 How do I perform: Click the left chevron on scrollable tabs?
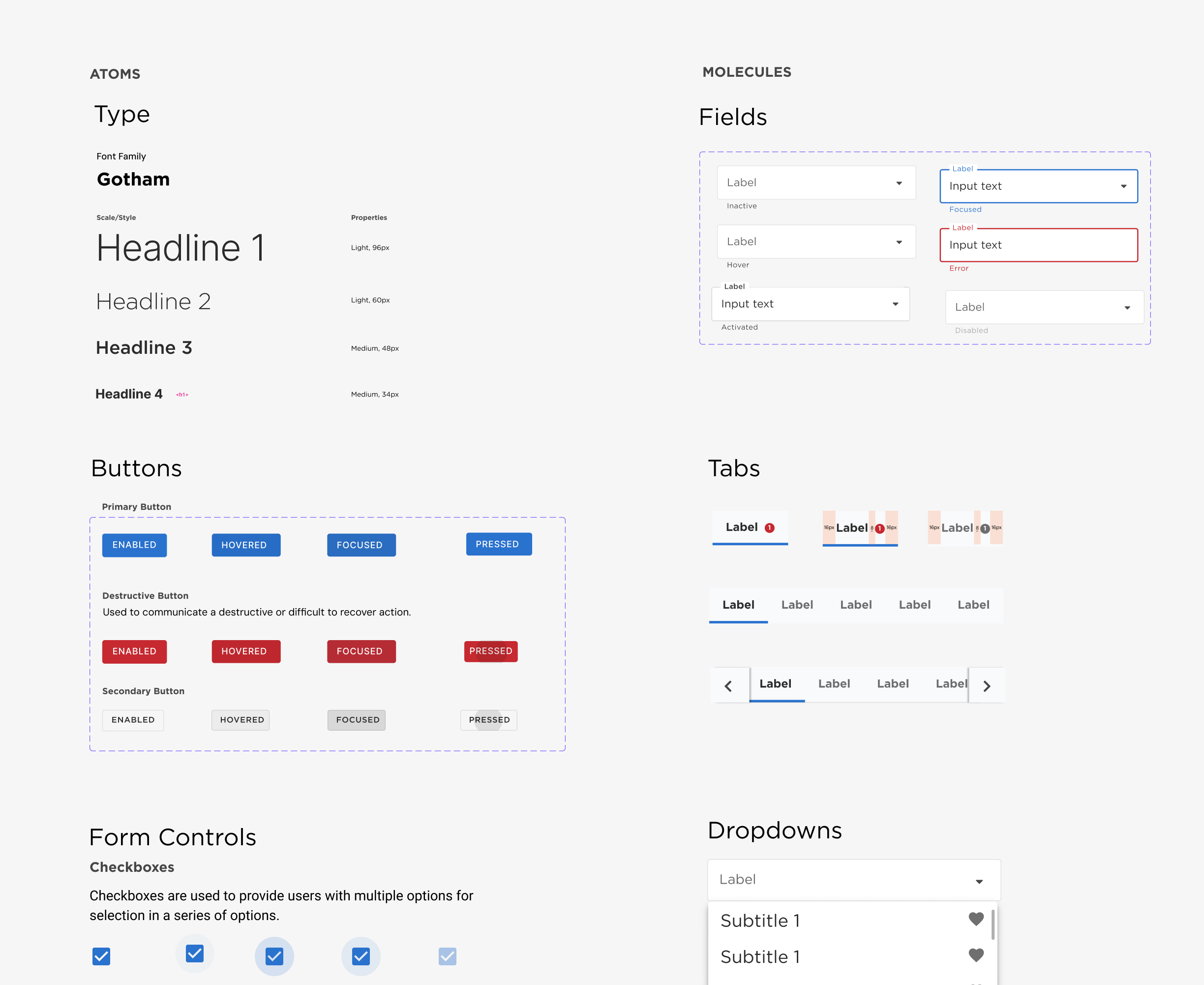(728, 686)
